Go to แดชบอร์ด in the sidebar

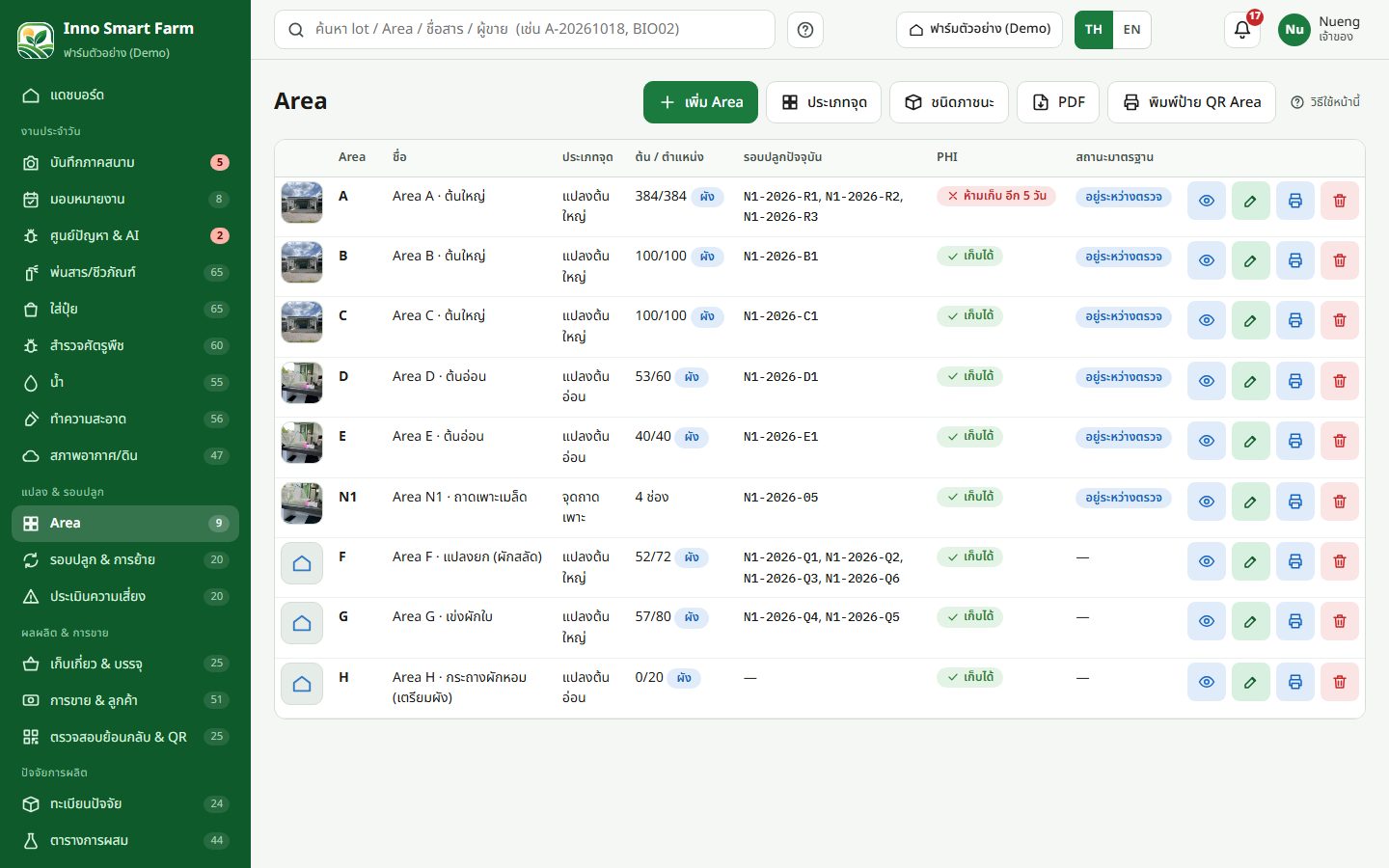click(x=125, y=95)
